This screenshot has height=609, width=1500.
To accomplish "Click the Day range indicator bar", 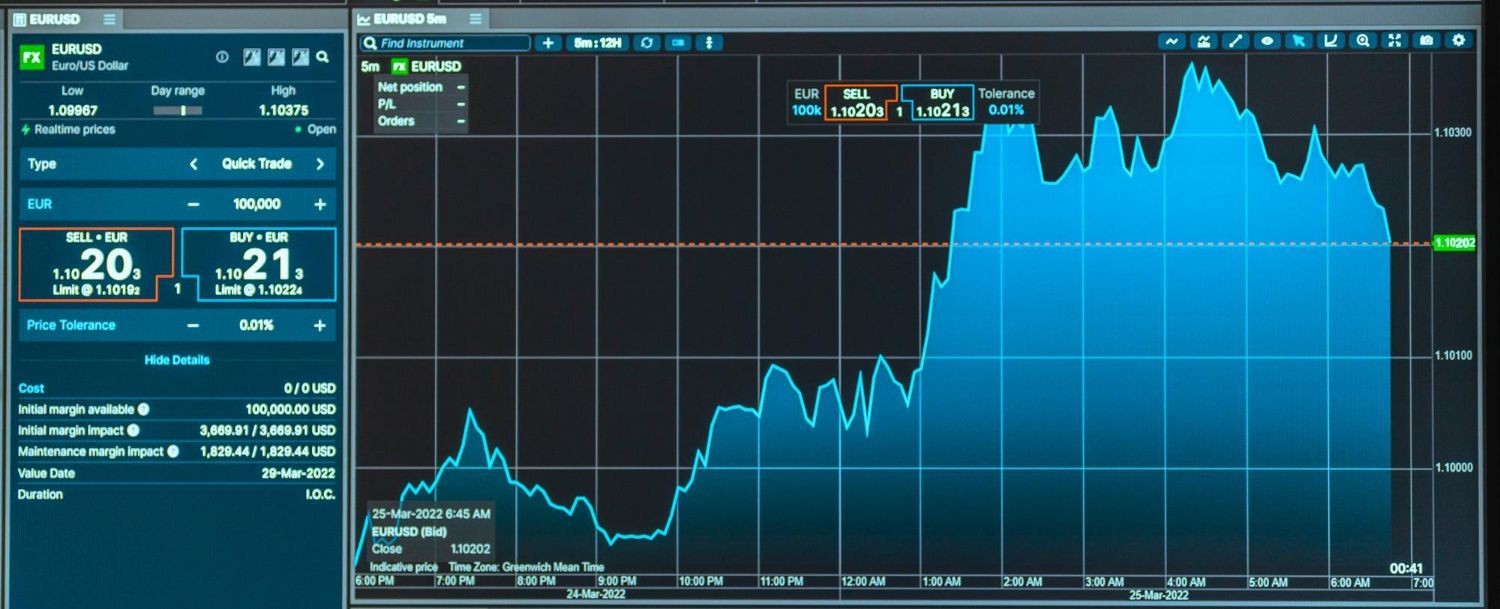I will pos(177,110).
